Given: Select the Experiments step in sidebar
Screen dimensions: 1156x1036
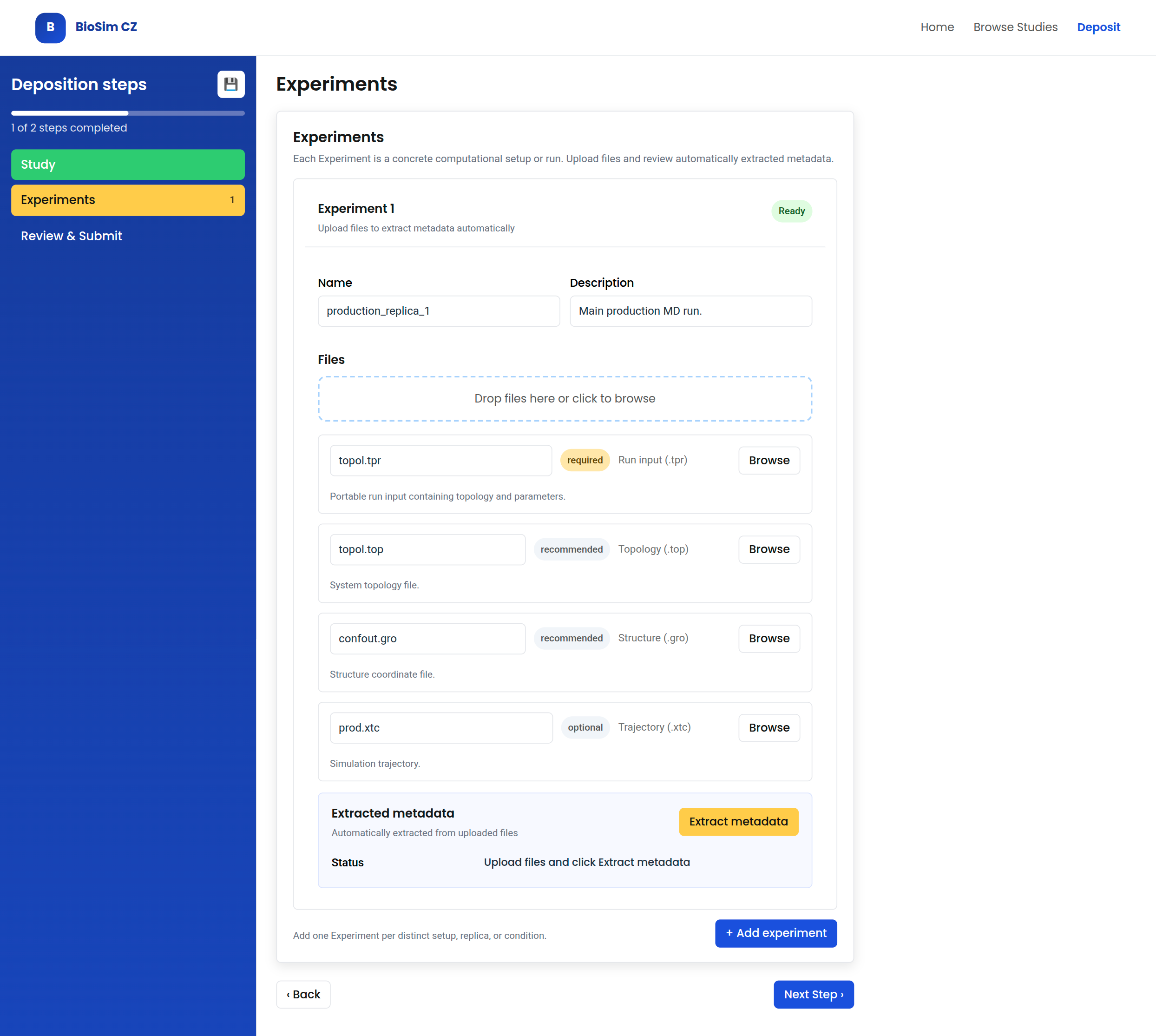Looking at the screenshot, I should point(128,200).
